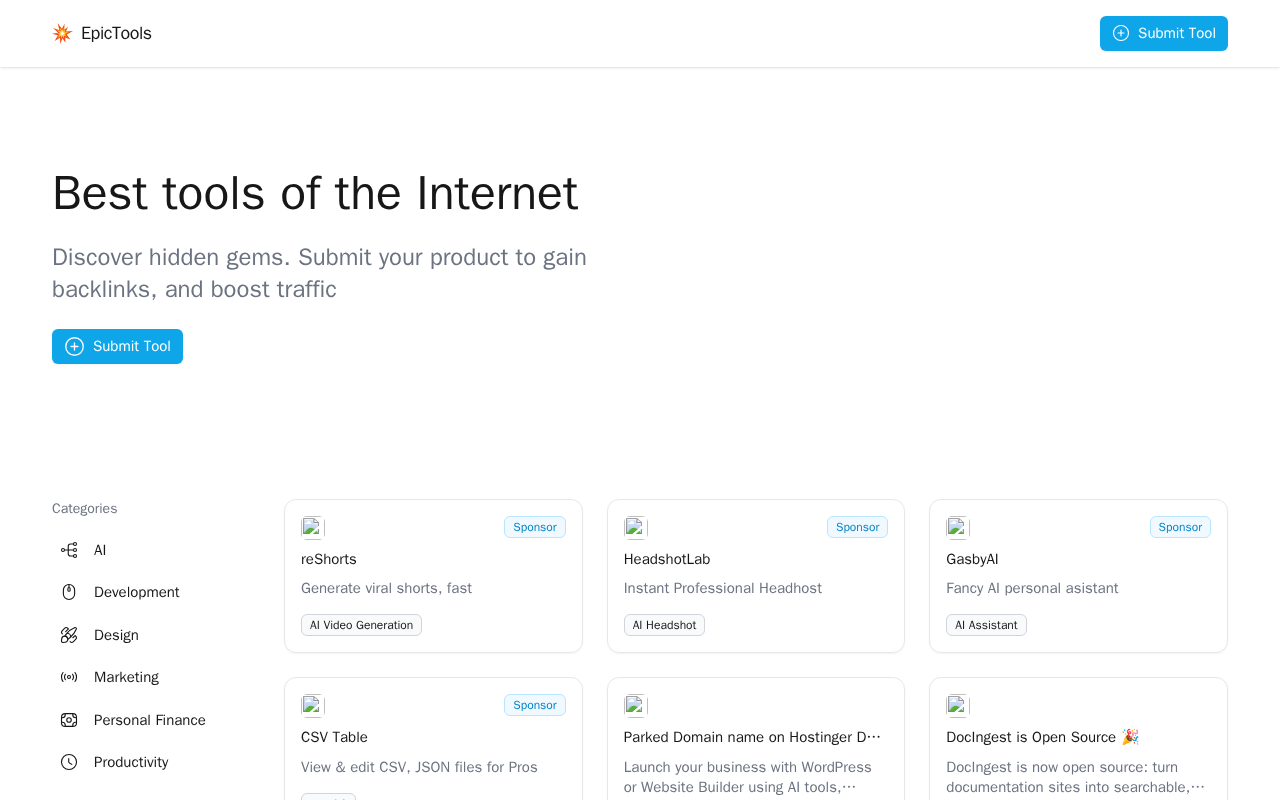Select the Personal Finance icon

(x=69, y=720)
